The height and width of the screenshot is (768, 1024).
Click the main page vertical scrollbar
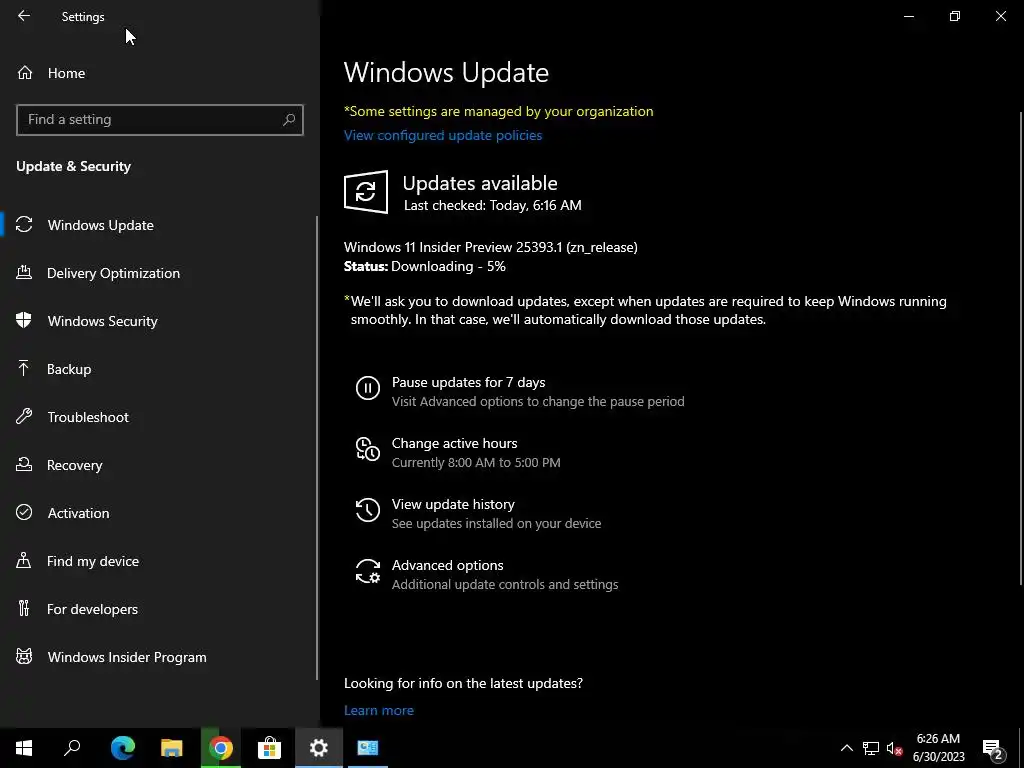tap(1020, 347)
